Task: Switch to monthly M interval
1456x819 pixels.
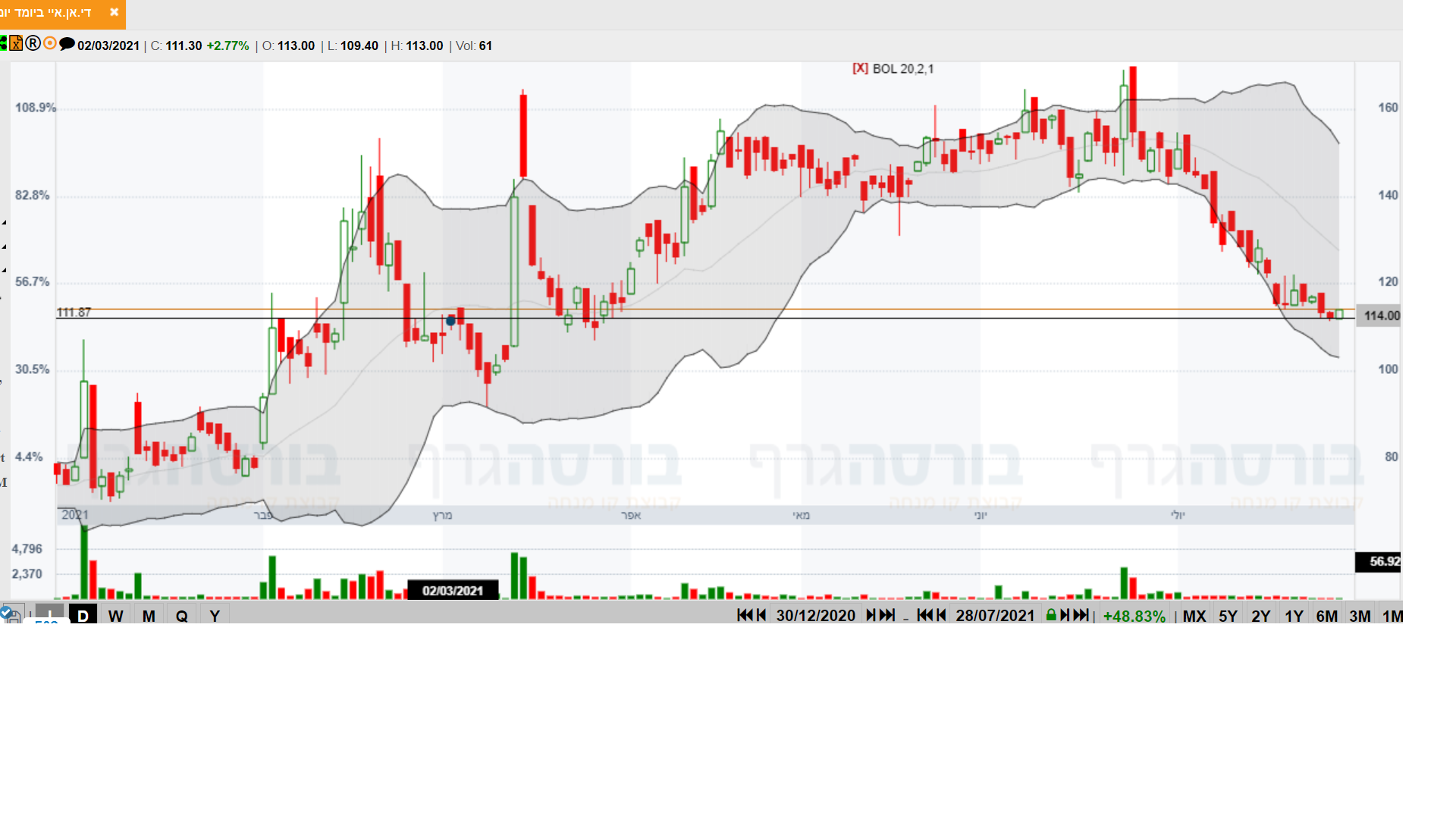Action: pos(149,616)
